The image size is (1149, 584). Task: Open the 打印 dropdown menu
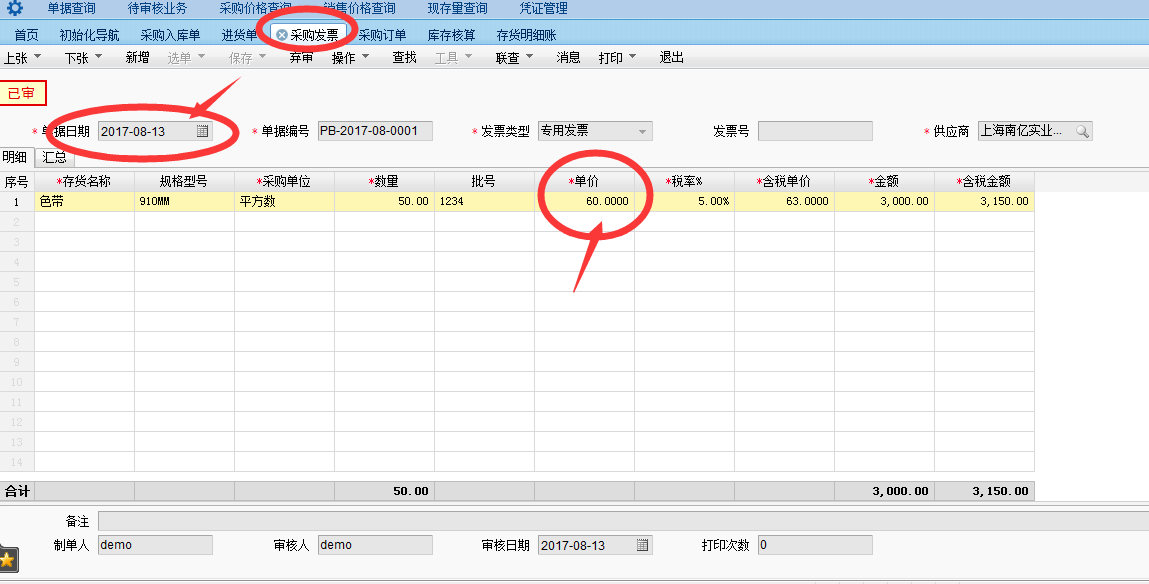pos(617,58)
